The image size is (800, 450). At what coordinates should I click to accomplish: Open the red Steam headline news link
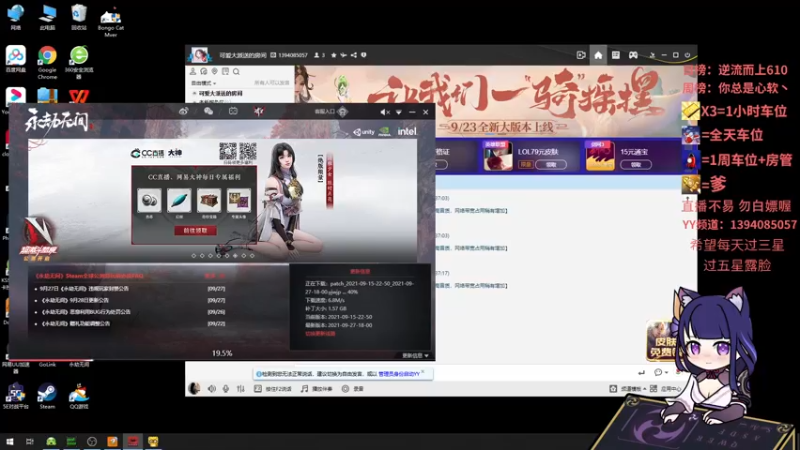click(x=89, y=276)
